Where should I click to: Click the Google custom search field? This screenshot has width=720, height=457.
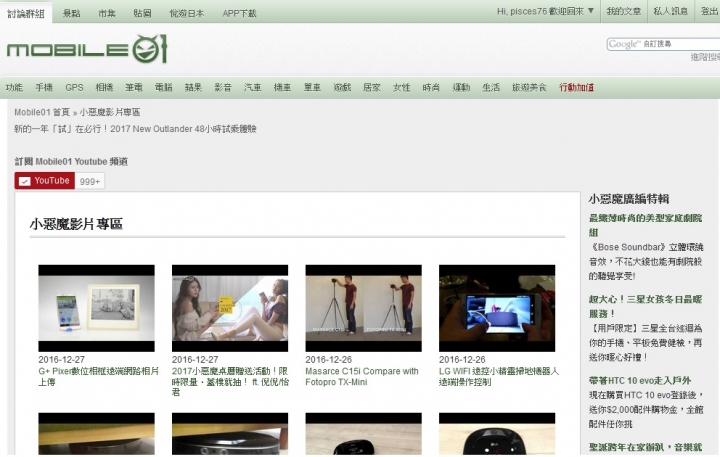664,44
